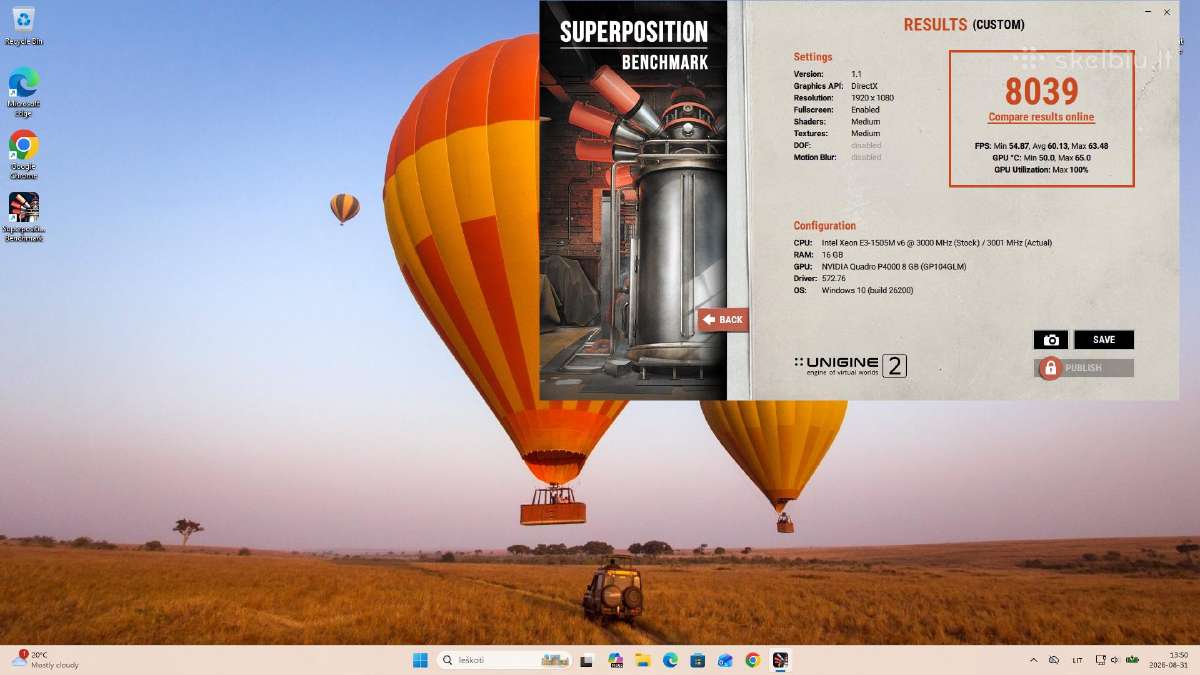This screenshot has width=1200, height=675.
Task: Open Recycle Bin desktop icon
Action: (23, 26)
